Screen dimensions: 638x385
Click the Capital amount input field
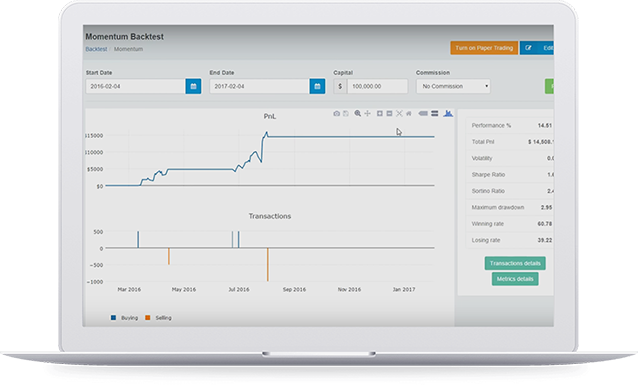pyautogui.click(x=377, y=86)
